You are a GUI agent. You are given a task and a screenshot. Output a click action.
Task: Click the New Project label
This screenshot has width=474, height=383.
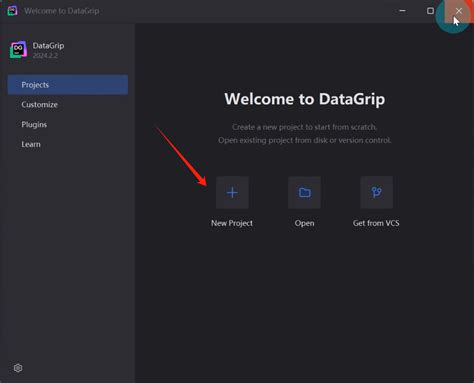232,223
